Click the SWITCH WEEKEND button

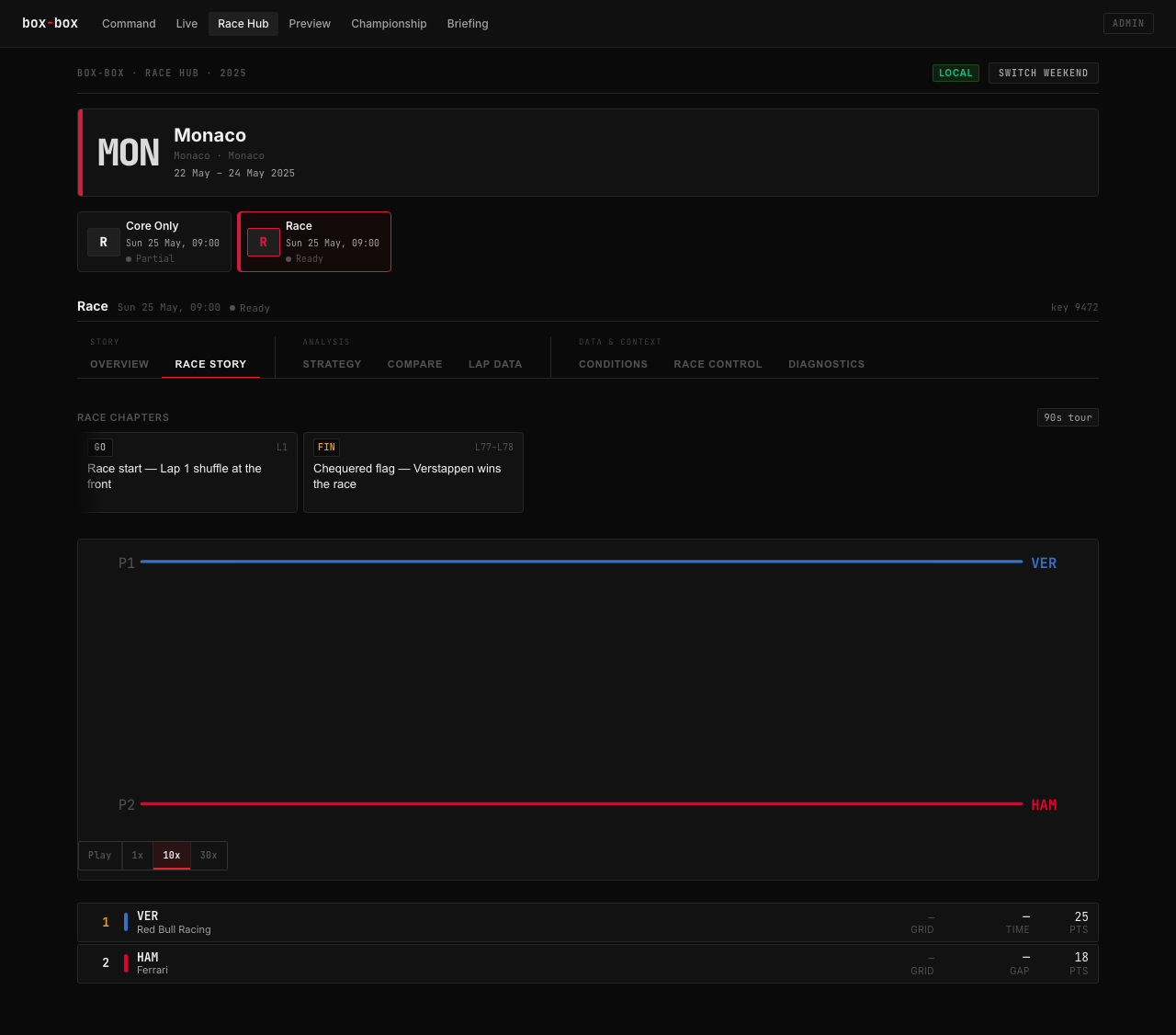pyautogui.click(x=1044, y=74)
